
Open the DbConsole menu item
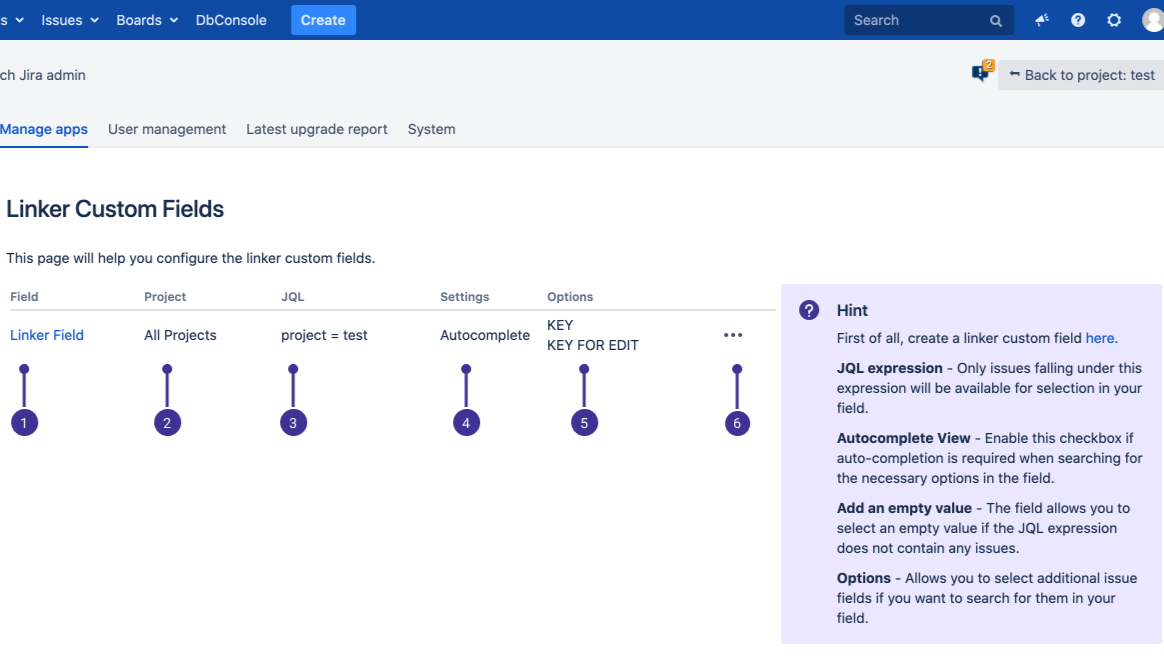231,20
